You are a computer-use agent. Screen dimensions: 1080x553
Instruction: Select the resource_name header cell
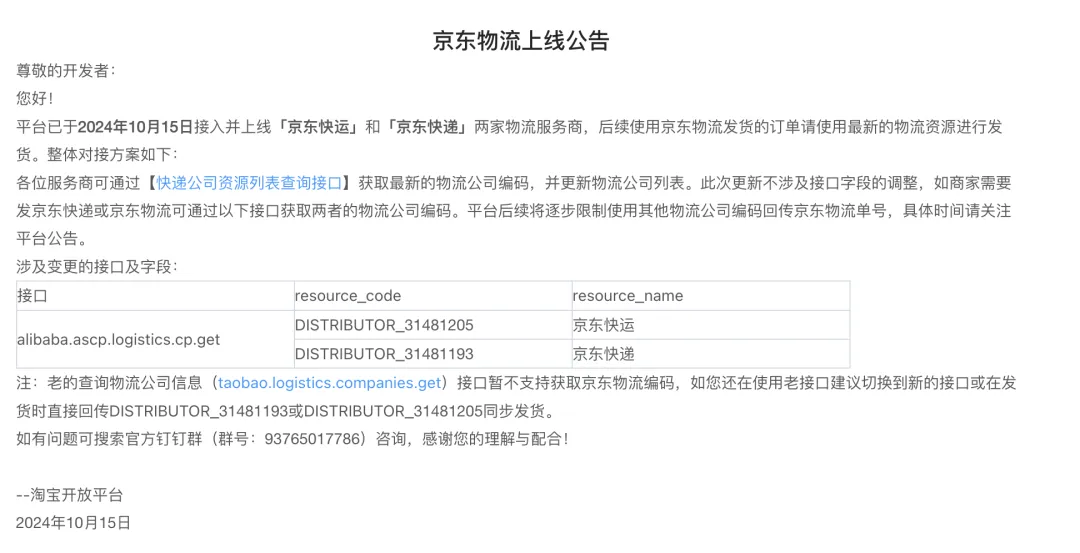point(711,296)
